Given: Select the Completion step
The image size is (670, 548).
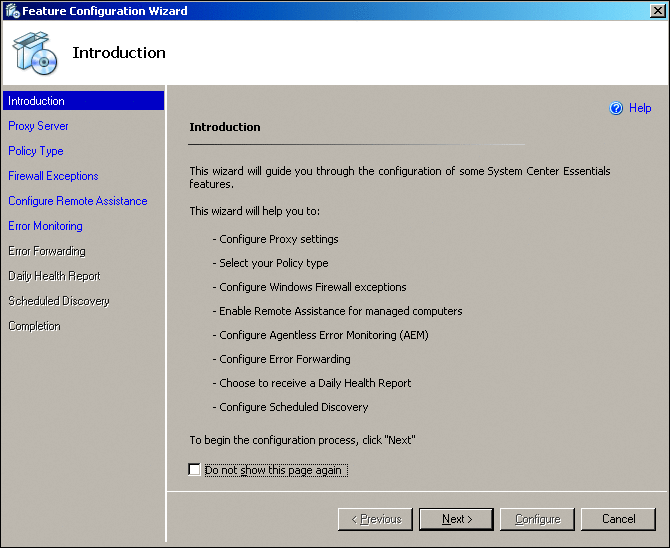Looking at the screenshot, I should tap(34, 326).
